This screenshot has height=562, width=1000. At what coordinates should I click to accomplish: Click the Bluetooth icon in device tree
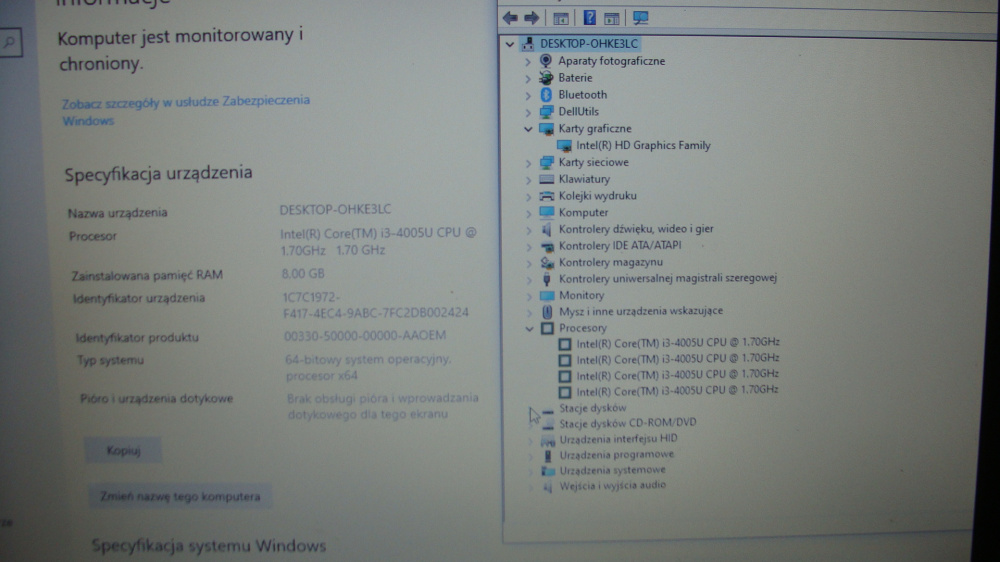[x=546, y=95]
